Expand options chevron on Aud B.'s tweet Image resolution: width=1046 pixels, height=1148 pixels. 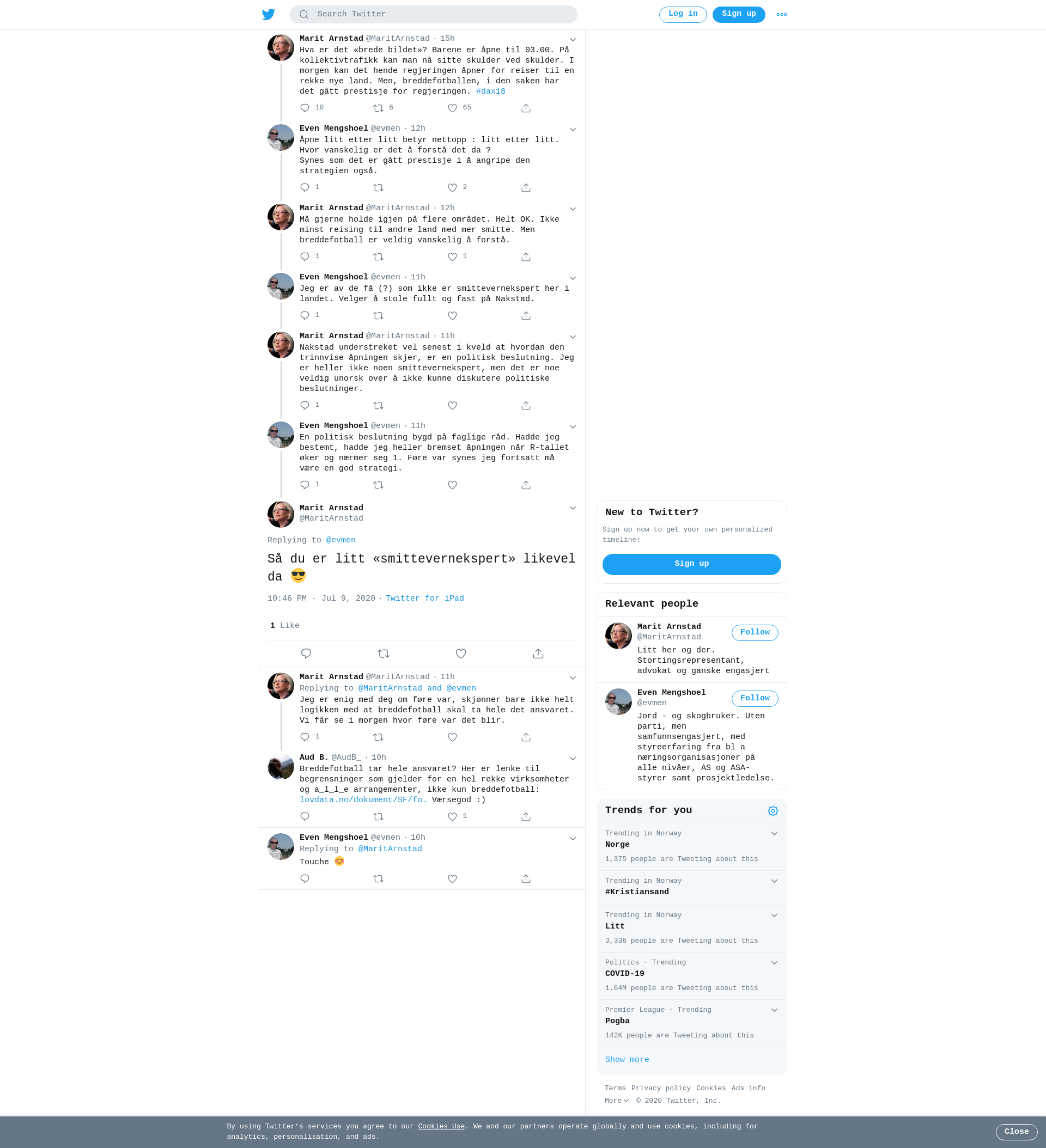[x=573, y=759]
